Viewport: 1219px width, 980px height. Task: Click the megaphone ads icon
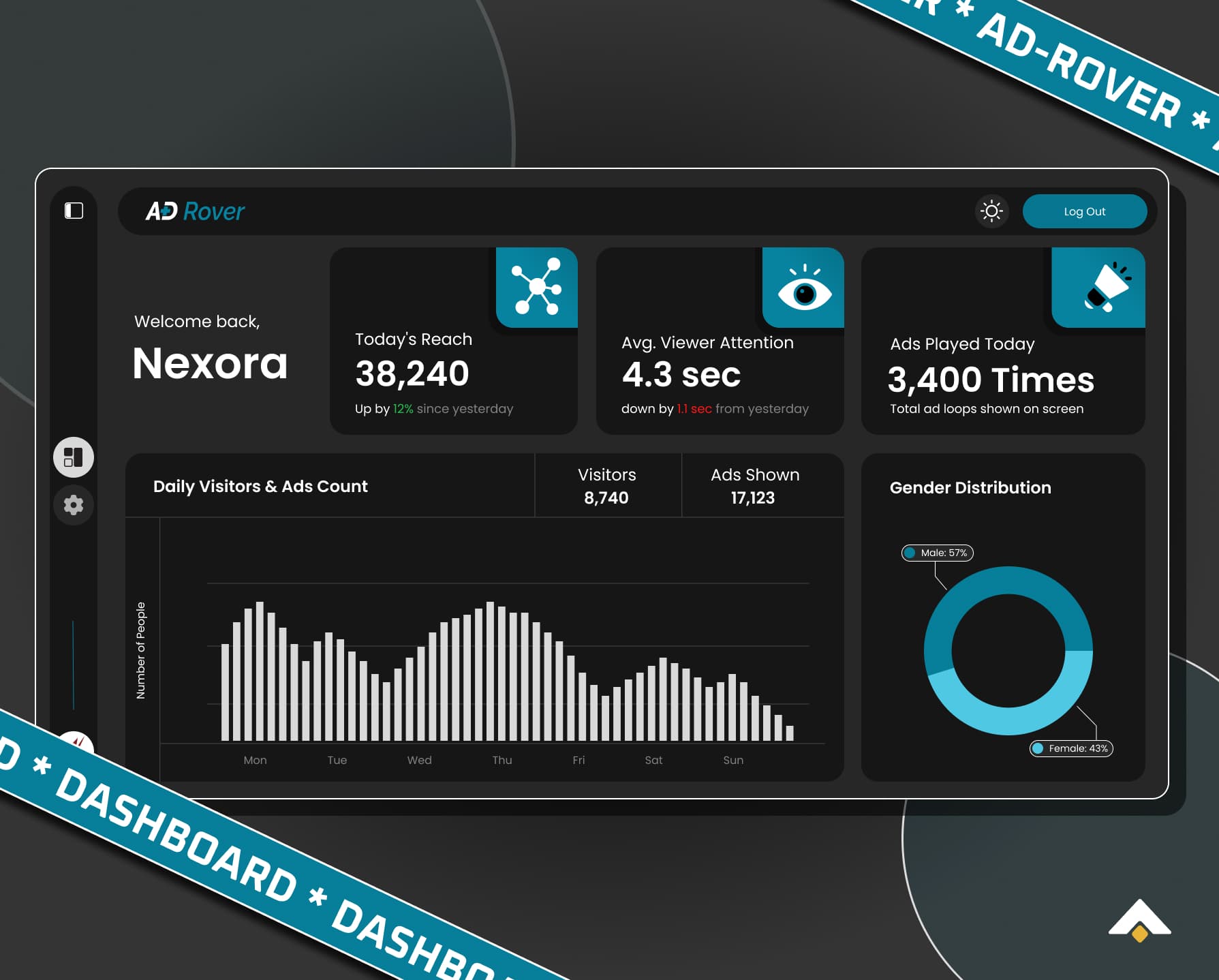tap(1098, 288)
